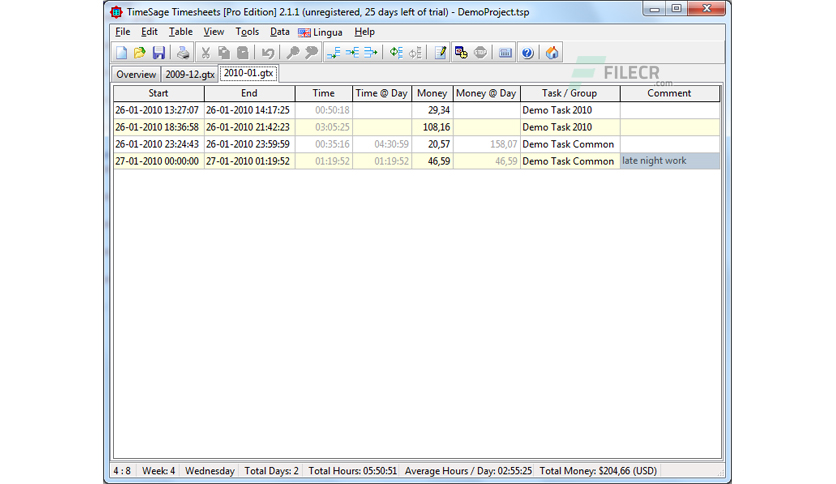Click the Week: 4 status bar entry
Viewport: 836px width, 484px height.
pos(158,471)
